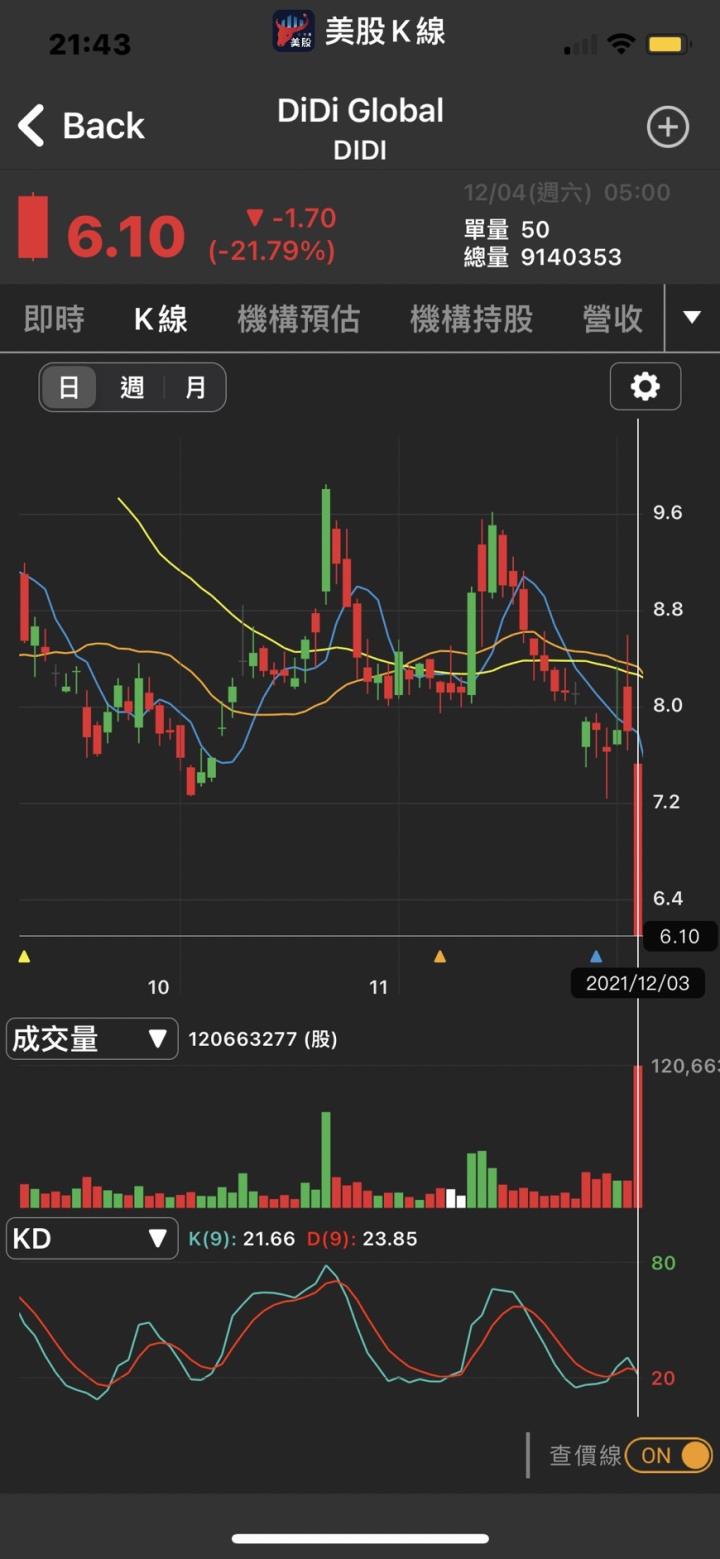Select the 日 daily interval
The image size is (720, 1559).
click(69, 387)
